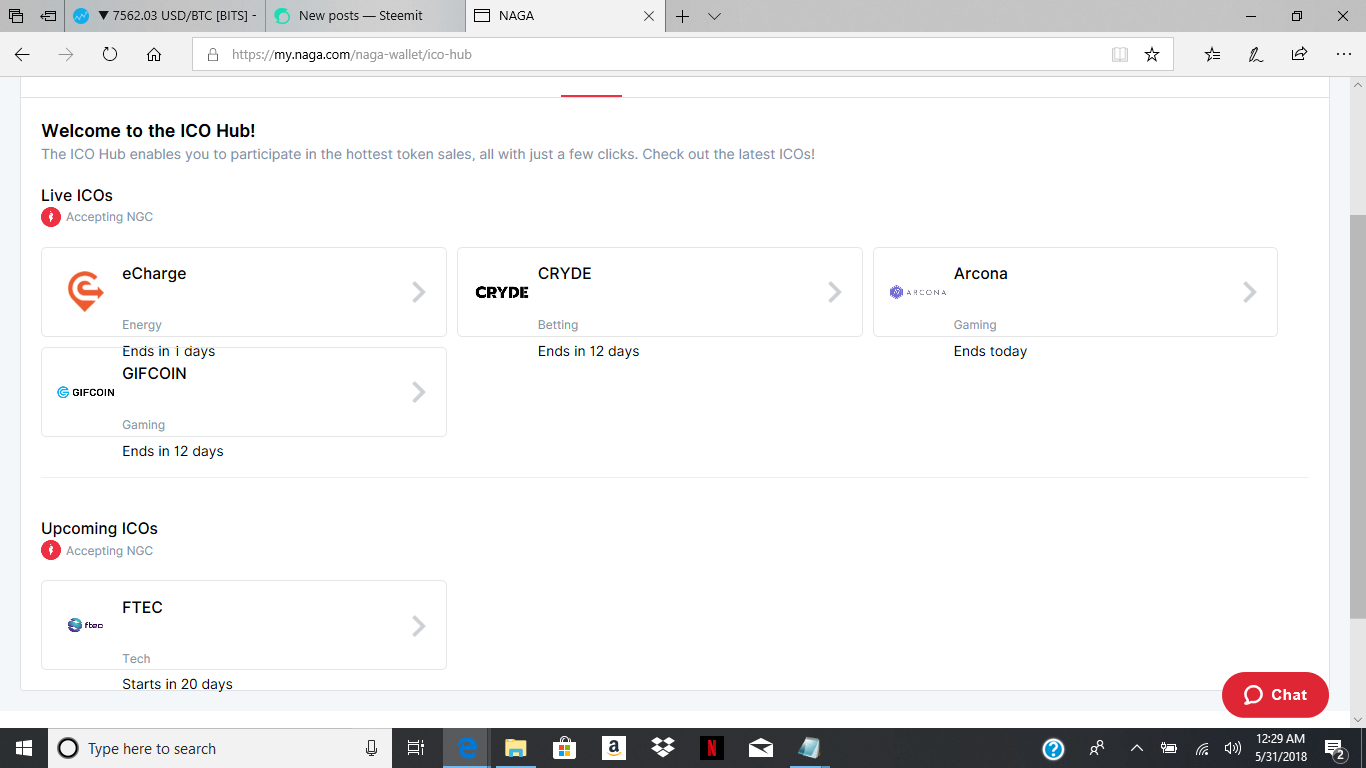The width and height of the screenshot is (1366, 768).
Task: Open a new browser tab
Action: pos(683,16)
